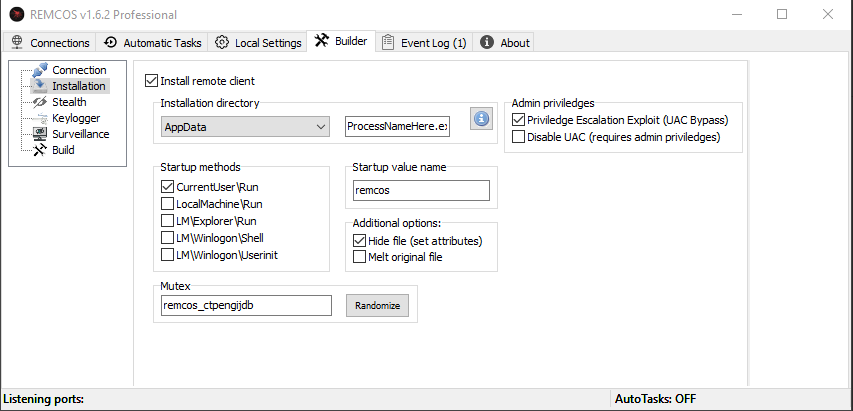Screen dimensions: 853x411
Task: Click the gear icon on Local Settings tab
Action: click(221, 42)
